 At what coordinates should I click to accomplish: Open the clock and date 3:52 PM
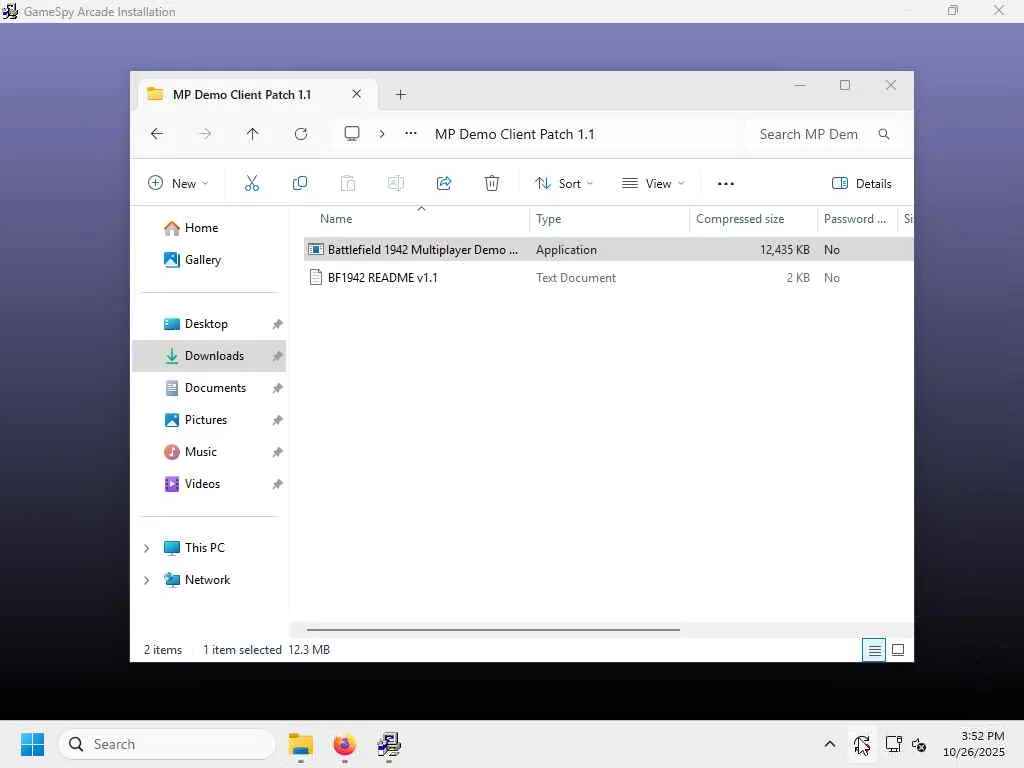pos(974,744)
